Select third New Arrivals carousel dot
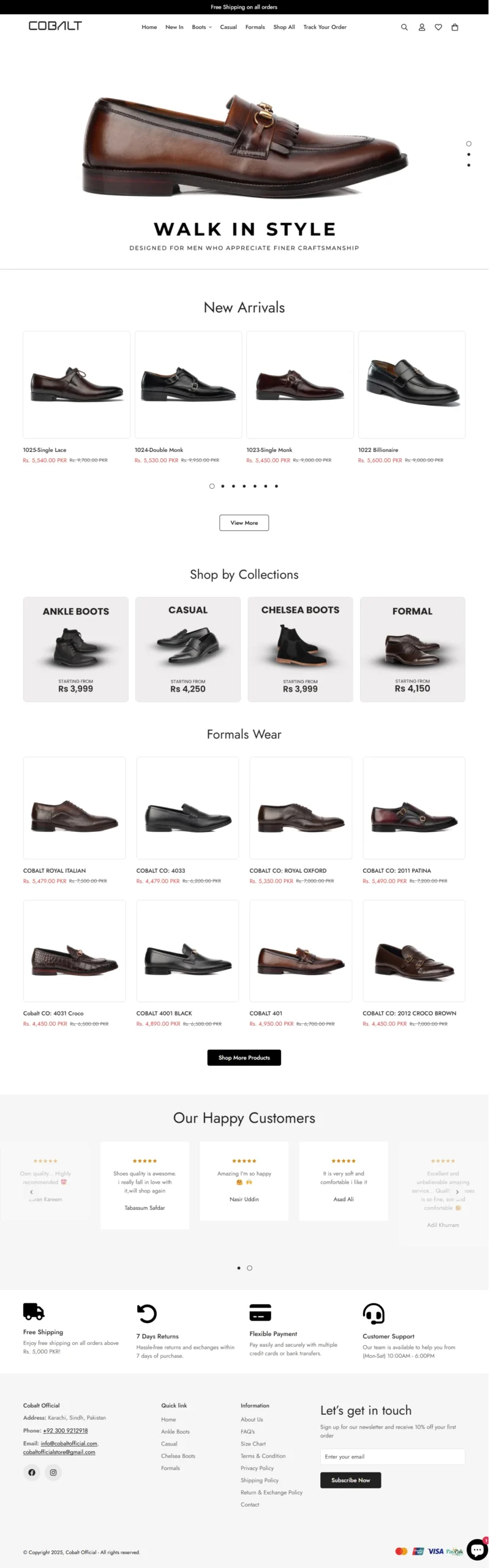The height and width of the screenshot is (1568, 496). click(233, 486)
